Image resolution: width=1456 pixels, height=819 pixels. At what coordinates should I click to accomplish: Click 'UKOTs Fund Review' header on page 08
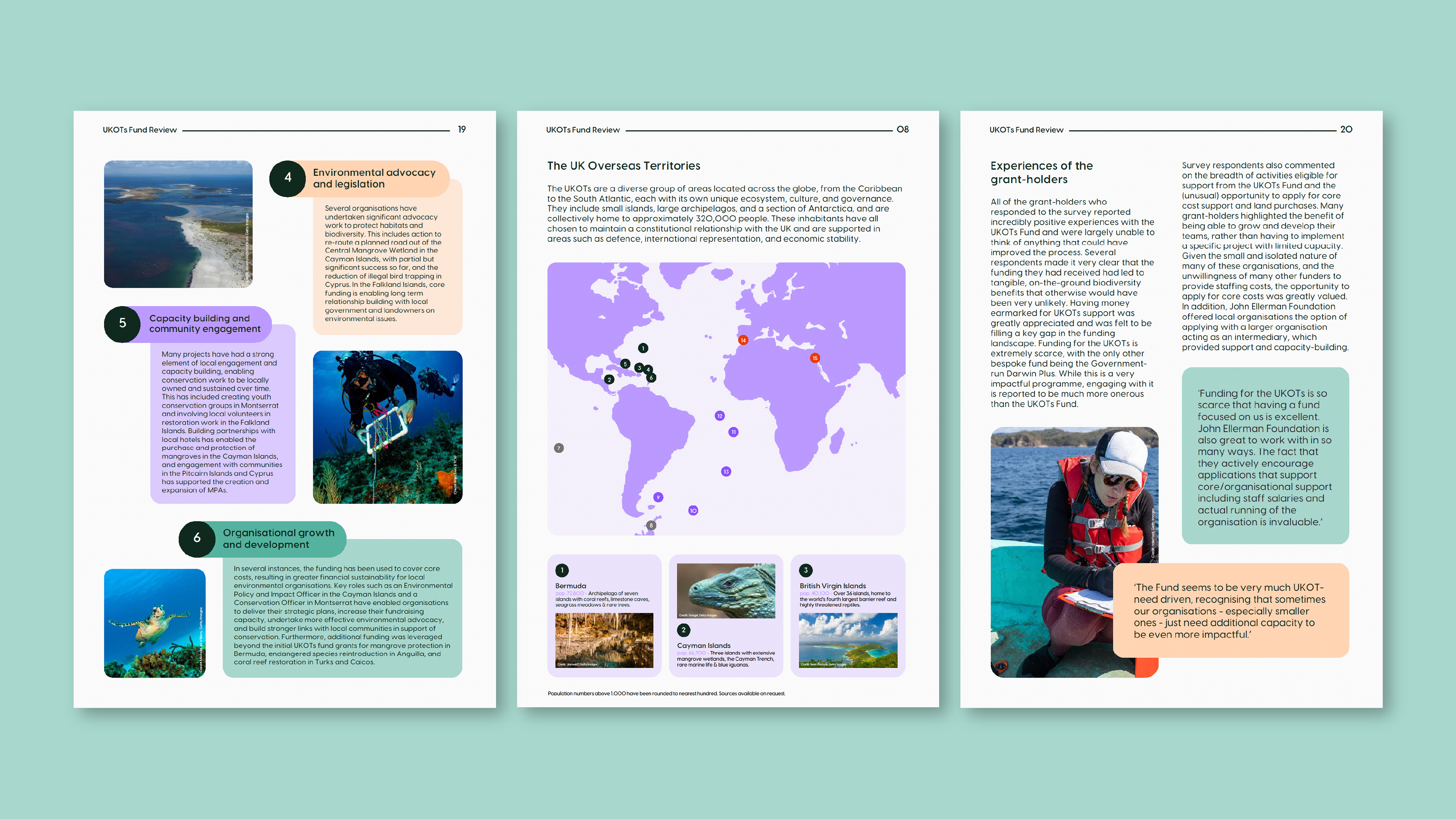pos(583,130)
